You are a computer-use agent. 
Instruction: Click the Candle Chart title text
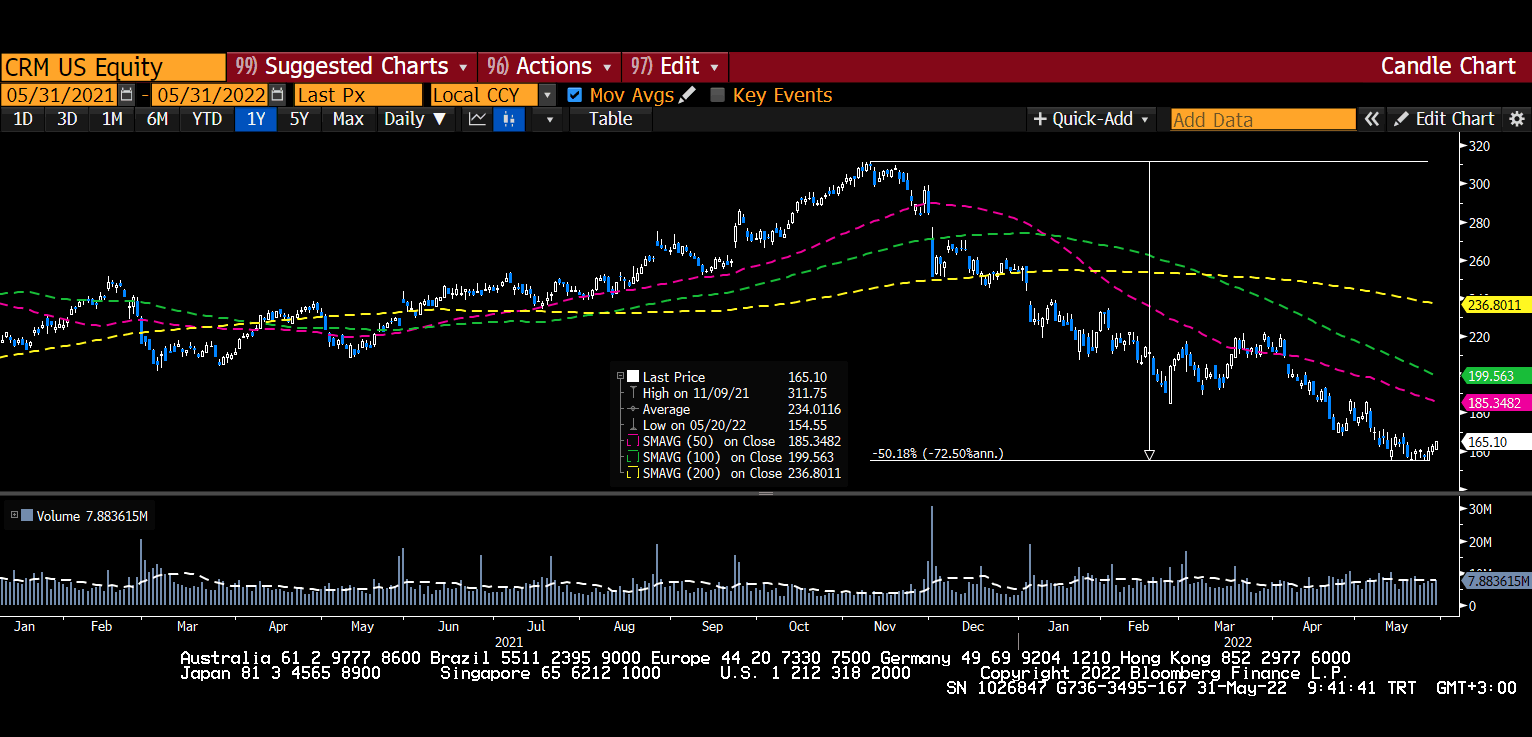(x=1448, y=67)
